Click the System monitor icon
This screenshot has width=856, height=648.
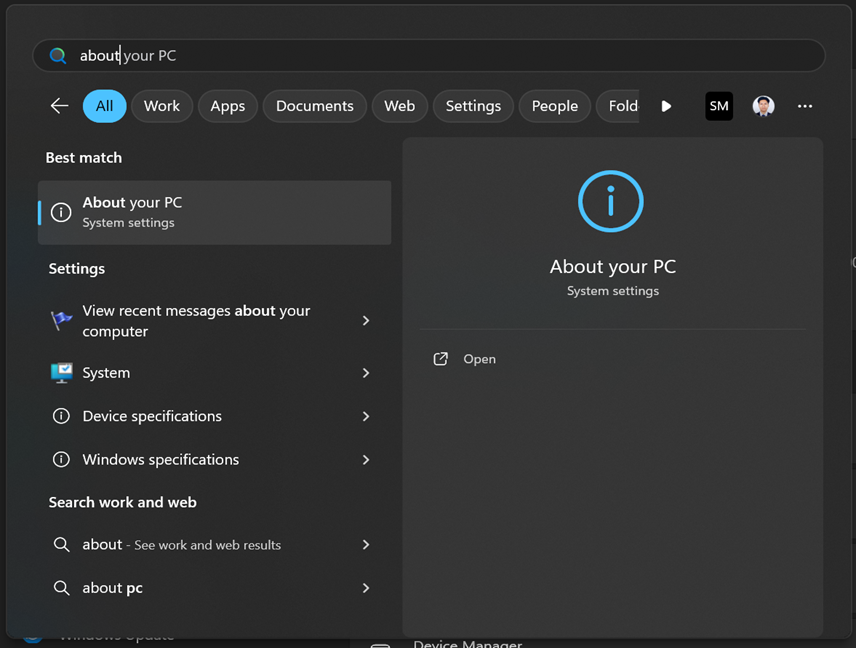click(61, 373)
